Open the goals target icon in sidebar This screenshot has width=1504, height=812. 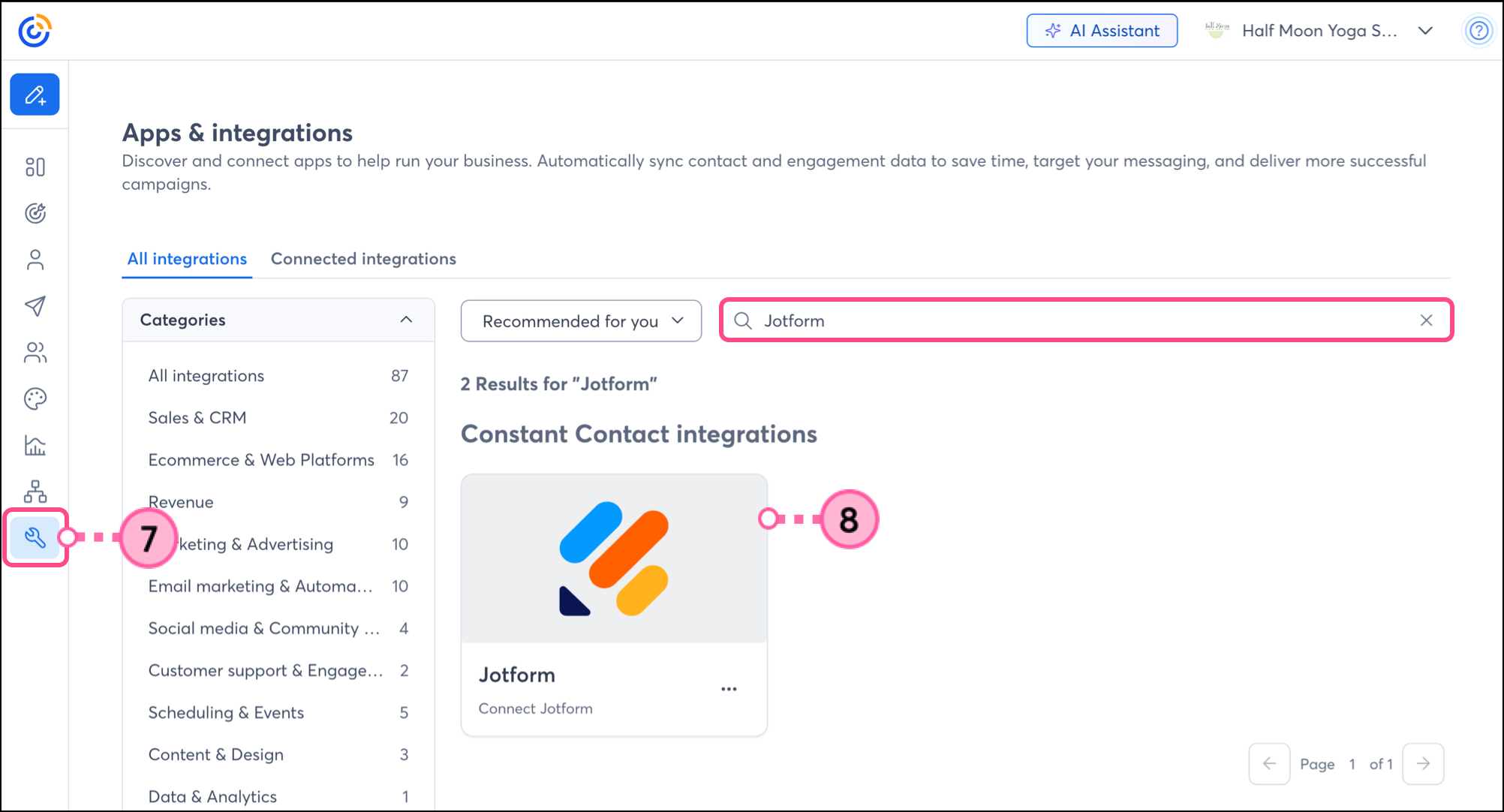(35, 213)
